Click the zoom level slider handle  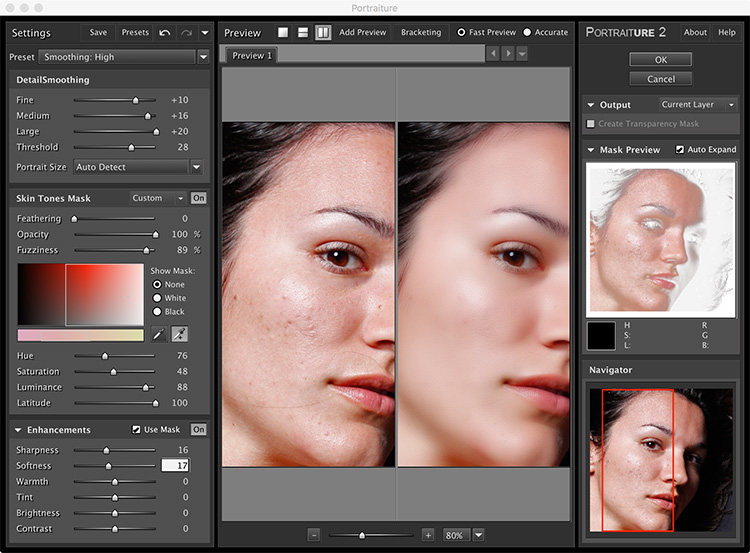point(362,535)
